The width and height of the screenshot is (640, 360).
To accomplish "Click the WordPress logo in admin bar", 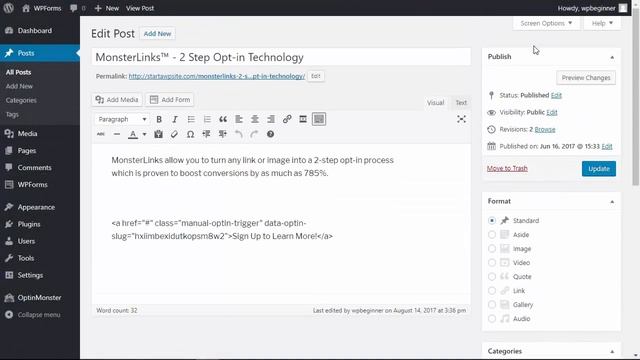I will (9, 8).
